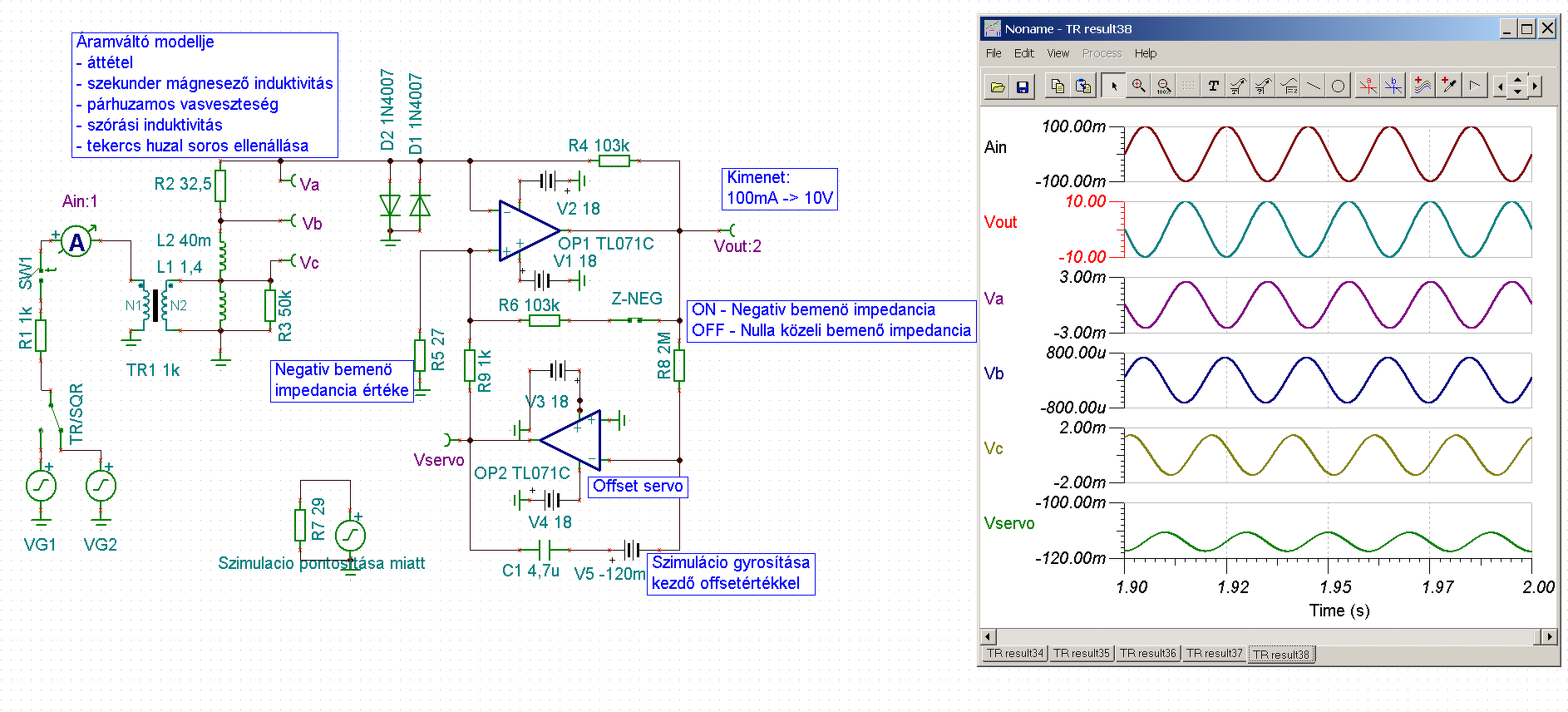This screenshot has width=1568, height=712.
Task: Click the toolbar right arrow button
Action: pos(1535,87)
